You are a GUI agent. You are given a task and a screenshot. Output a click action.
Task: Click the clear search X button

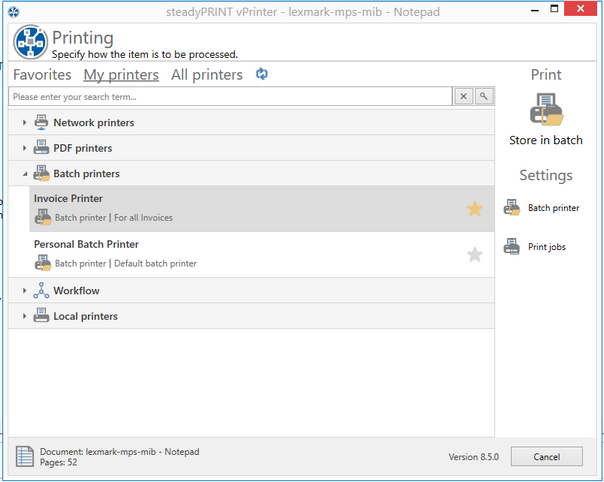coord(464,96)
